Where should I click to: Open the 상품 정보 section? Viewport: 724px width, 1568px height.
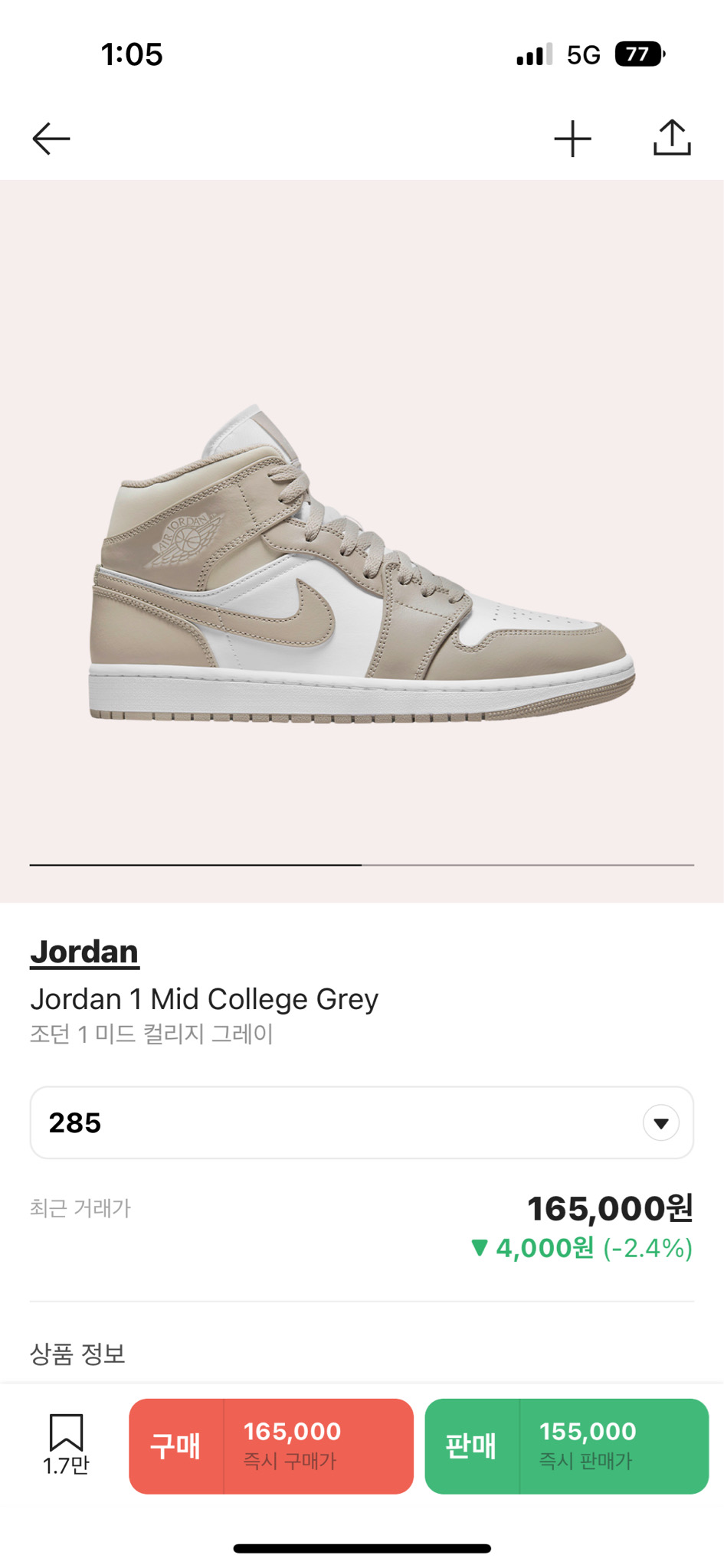pyautogui.click(x=77, y=1354)
